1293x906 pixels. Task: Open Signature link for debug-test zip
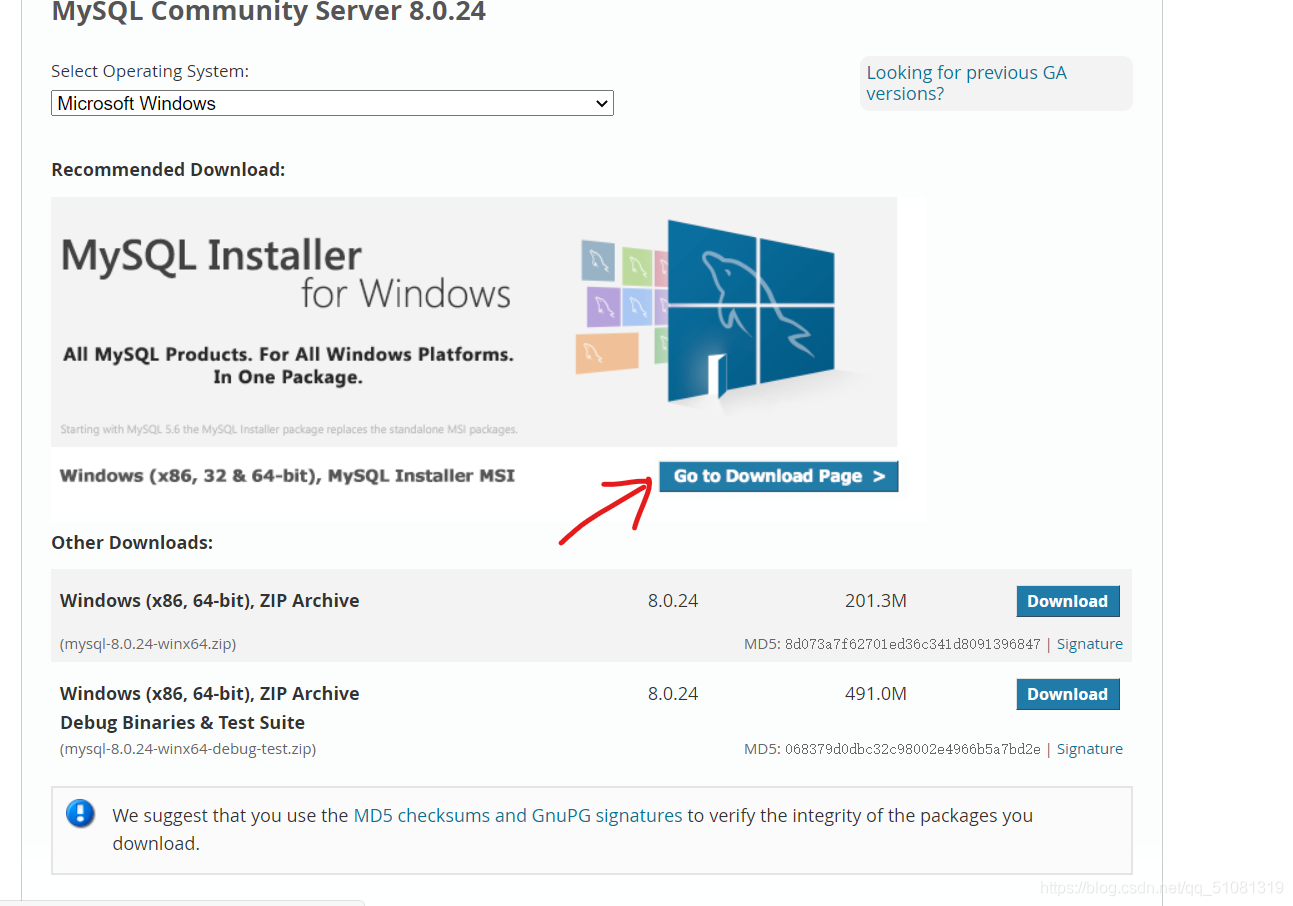pos(1089,749)
